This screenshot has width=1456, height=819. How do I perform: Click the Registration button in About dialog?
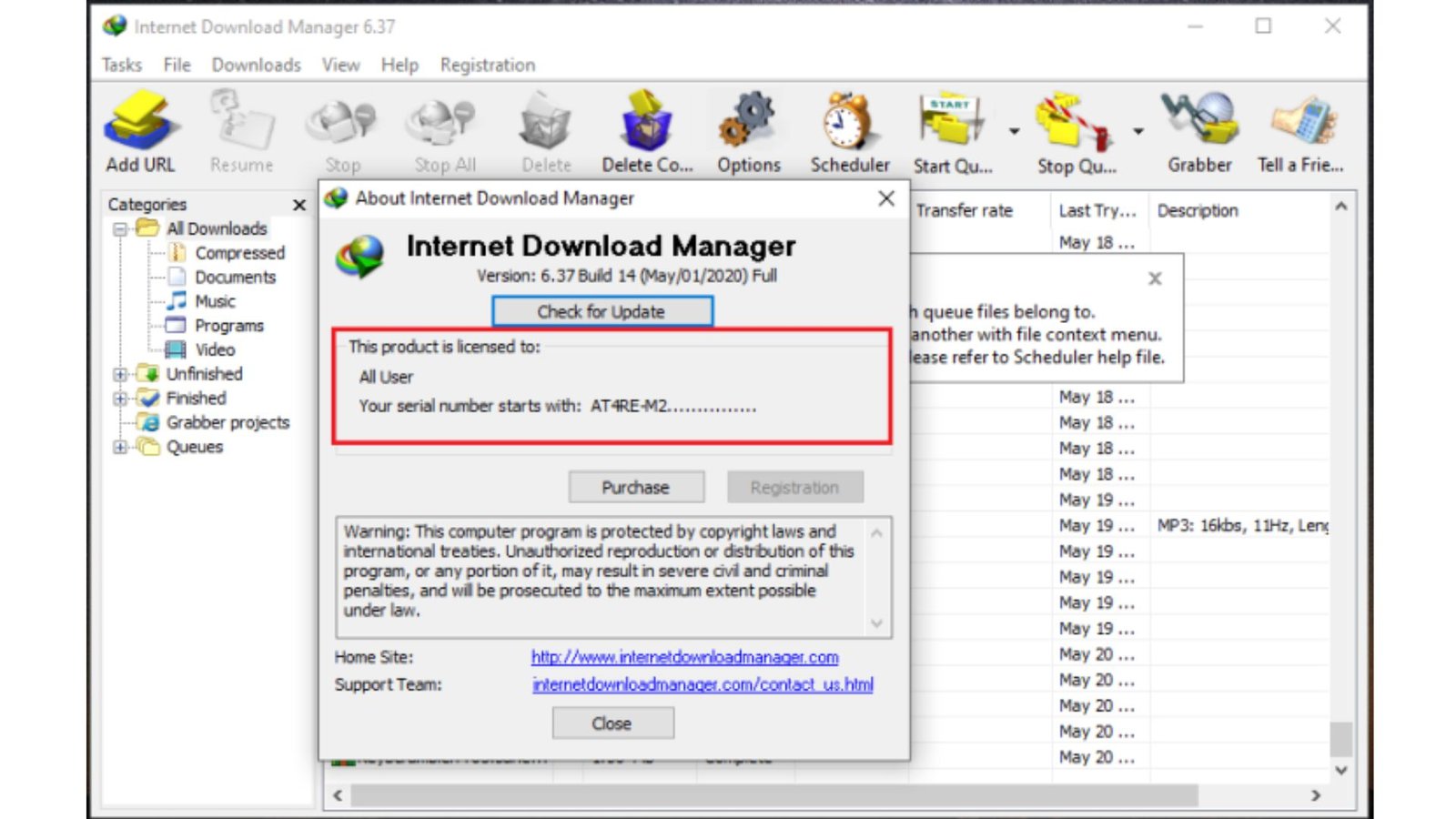[794, 487]
